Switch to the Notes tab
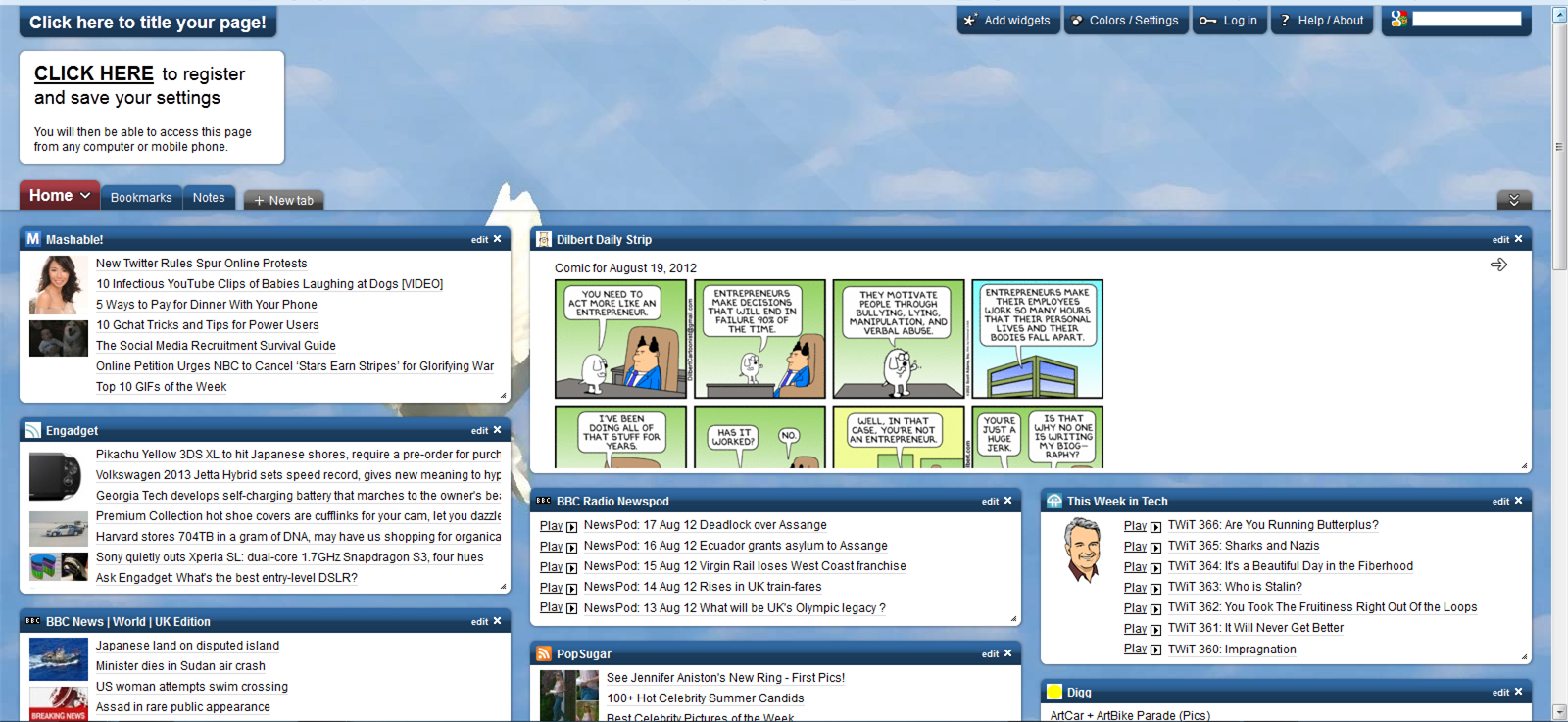This screenshot has height=722, width=1568. coord(209,198)
